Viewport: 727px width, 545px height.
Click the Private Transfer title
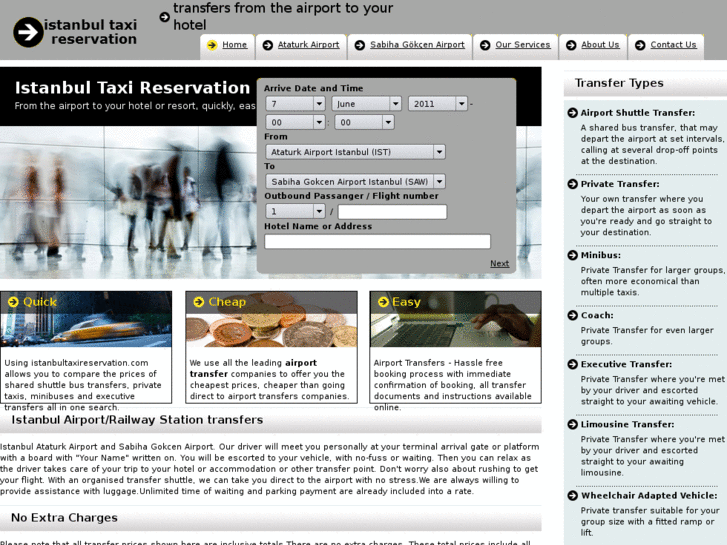tap(620, 184)
